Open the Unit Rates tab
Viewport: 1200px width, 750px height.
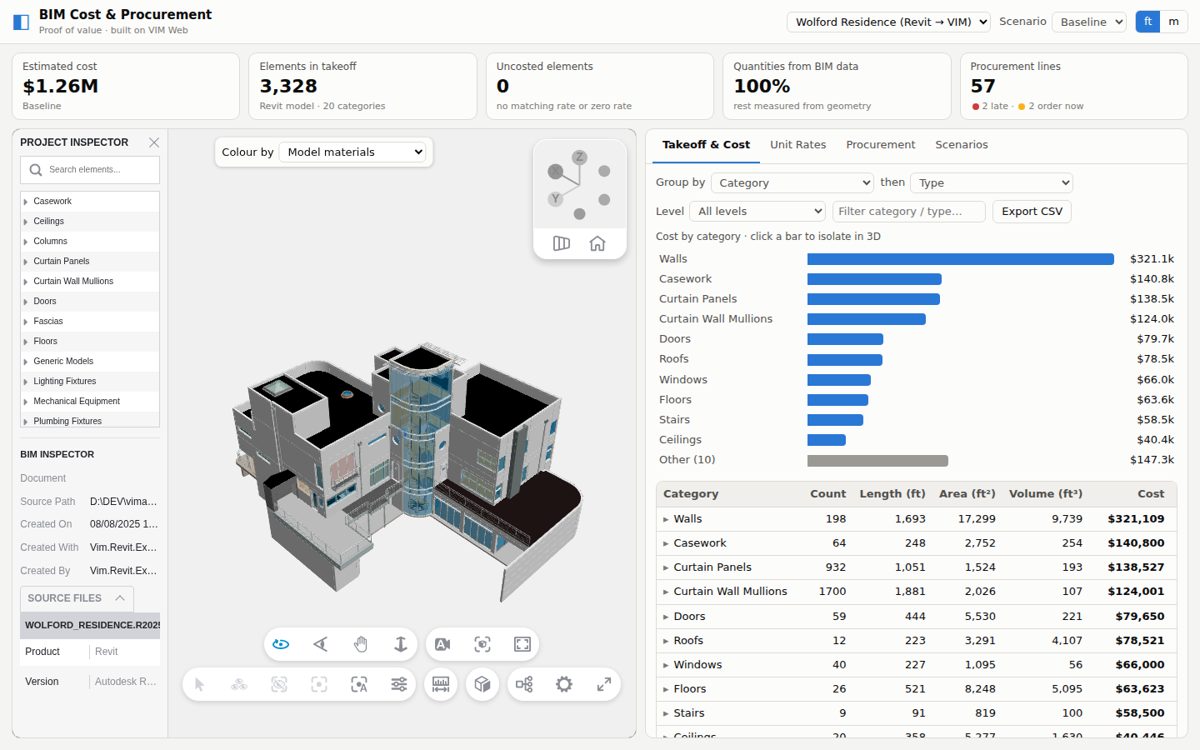click(x=798, y=145)
